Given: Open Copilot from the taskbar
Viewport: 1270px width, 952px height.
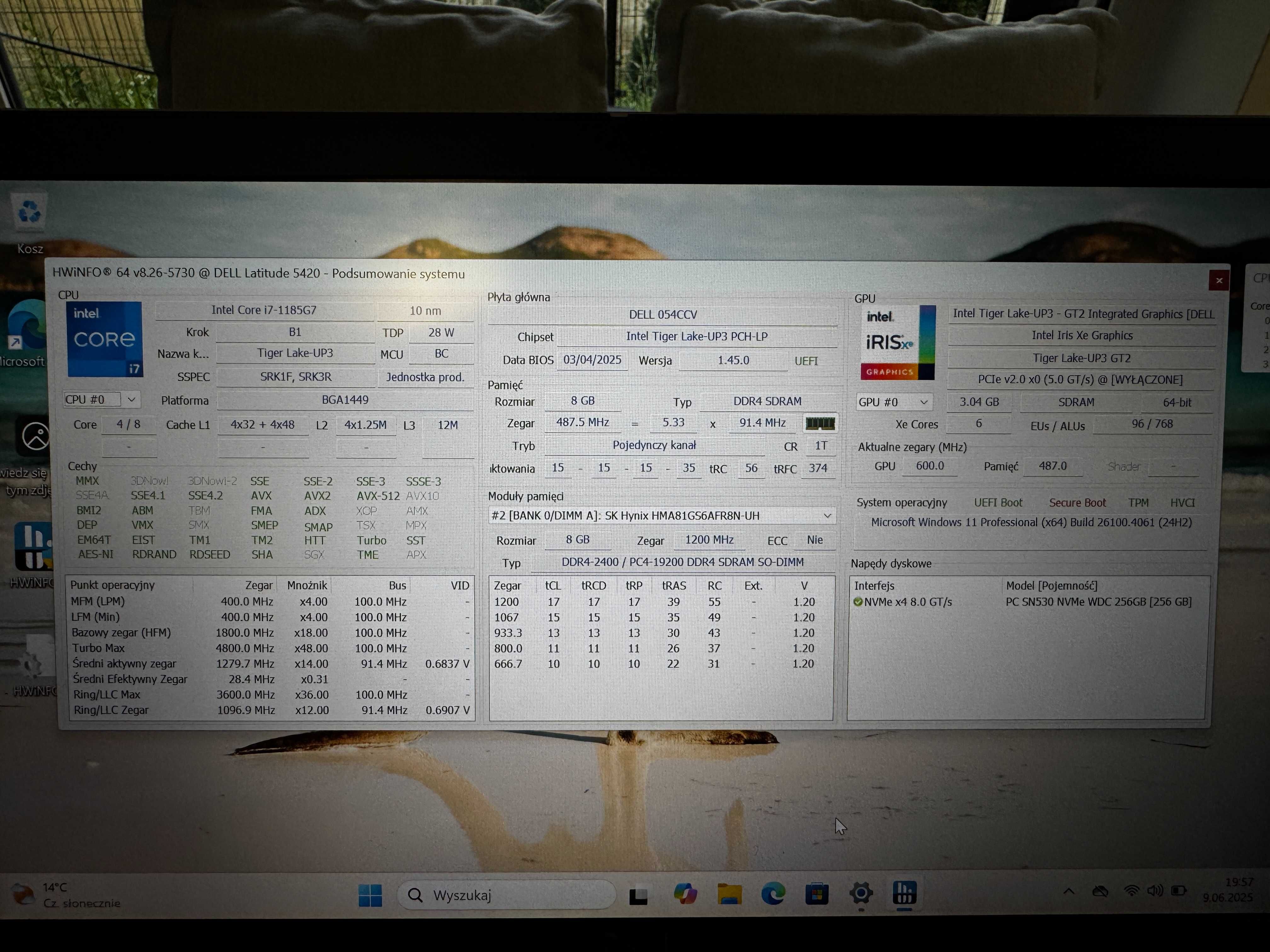Looking at the screenshot, I should click(x=685, y=894).
